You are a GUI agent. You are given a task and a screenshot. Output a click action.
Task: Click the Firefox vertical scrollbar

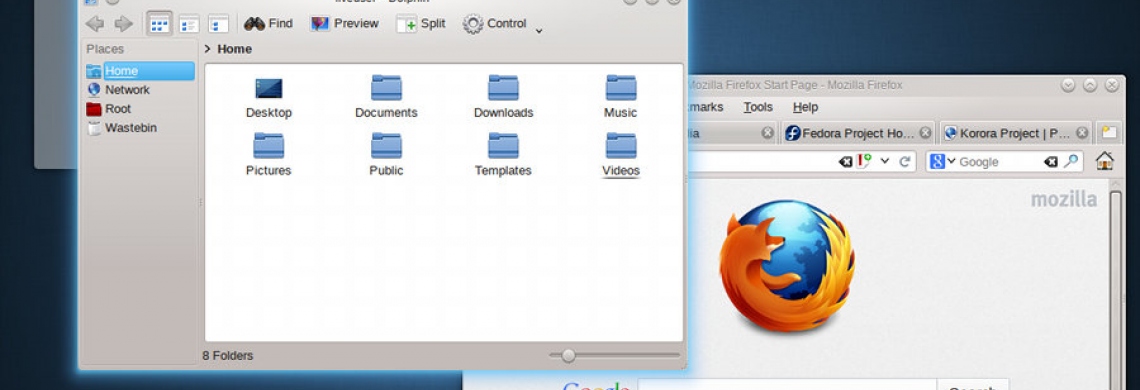(1115, 291)
